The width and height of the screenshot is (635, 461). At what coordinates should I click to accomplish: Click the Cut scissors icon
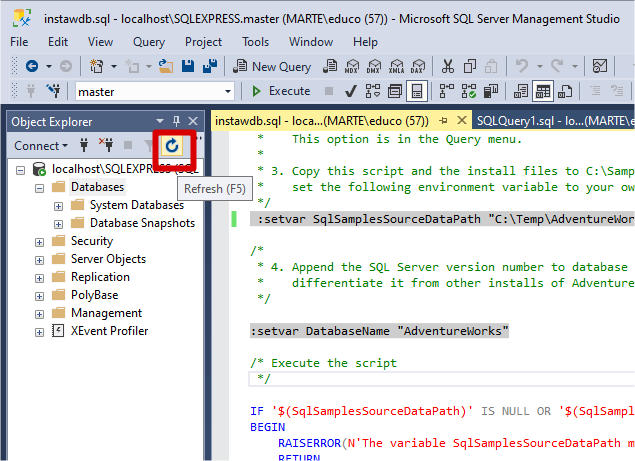[x=447, y=66]
